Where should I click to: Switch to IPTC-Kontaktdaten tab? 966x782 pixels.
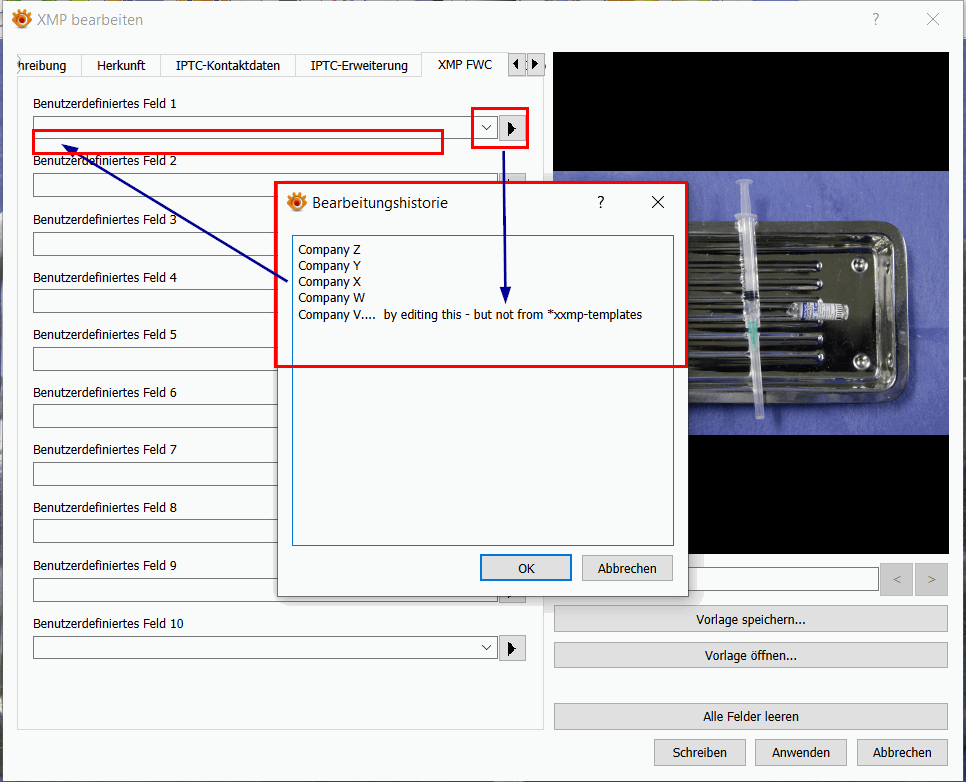(228, 65)
